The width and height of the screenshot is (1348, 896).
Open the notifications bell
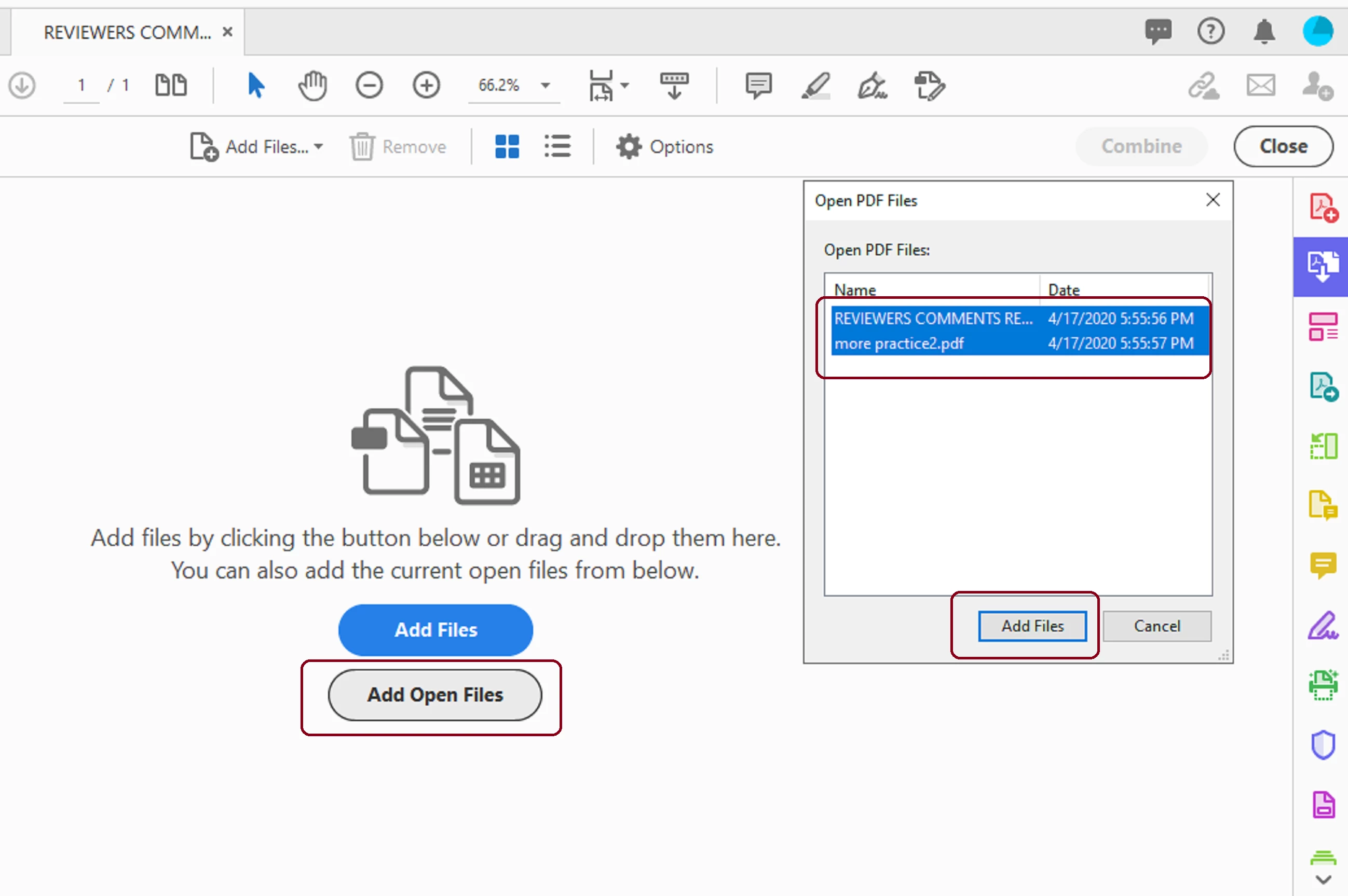pyautogui.click(x=1264, y=32)
